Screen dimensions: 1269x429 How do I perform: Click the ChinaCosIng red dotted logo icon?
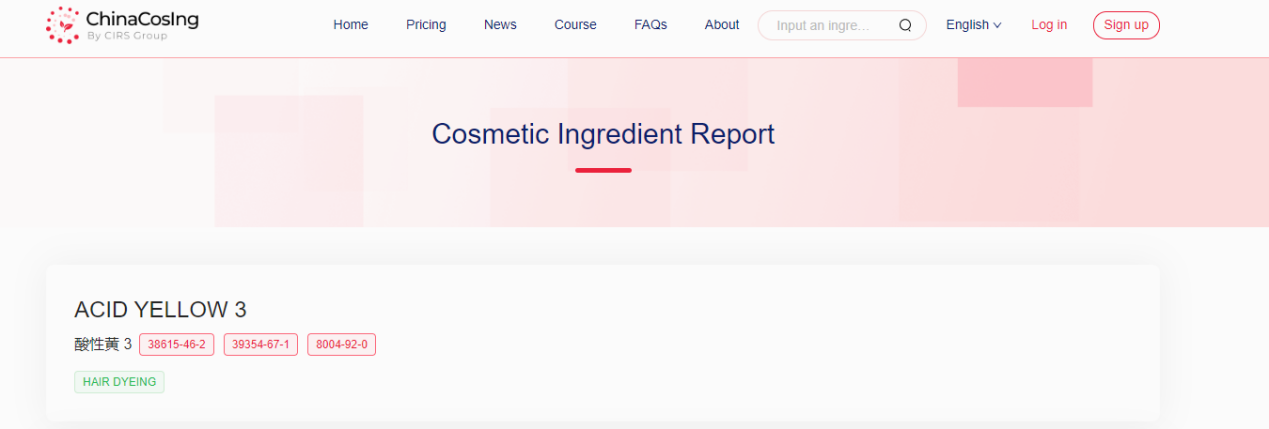point(63,25)
